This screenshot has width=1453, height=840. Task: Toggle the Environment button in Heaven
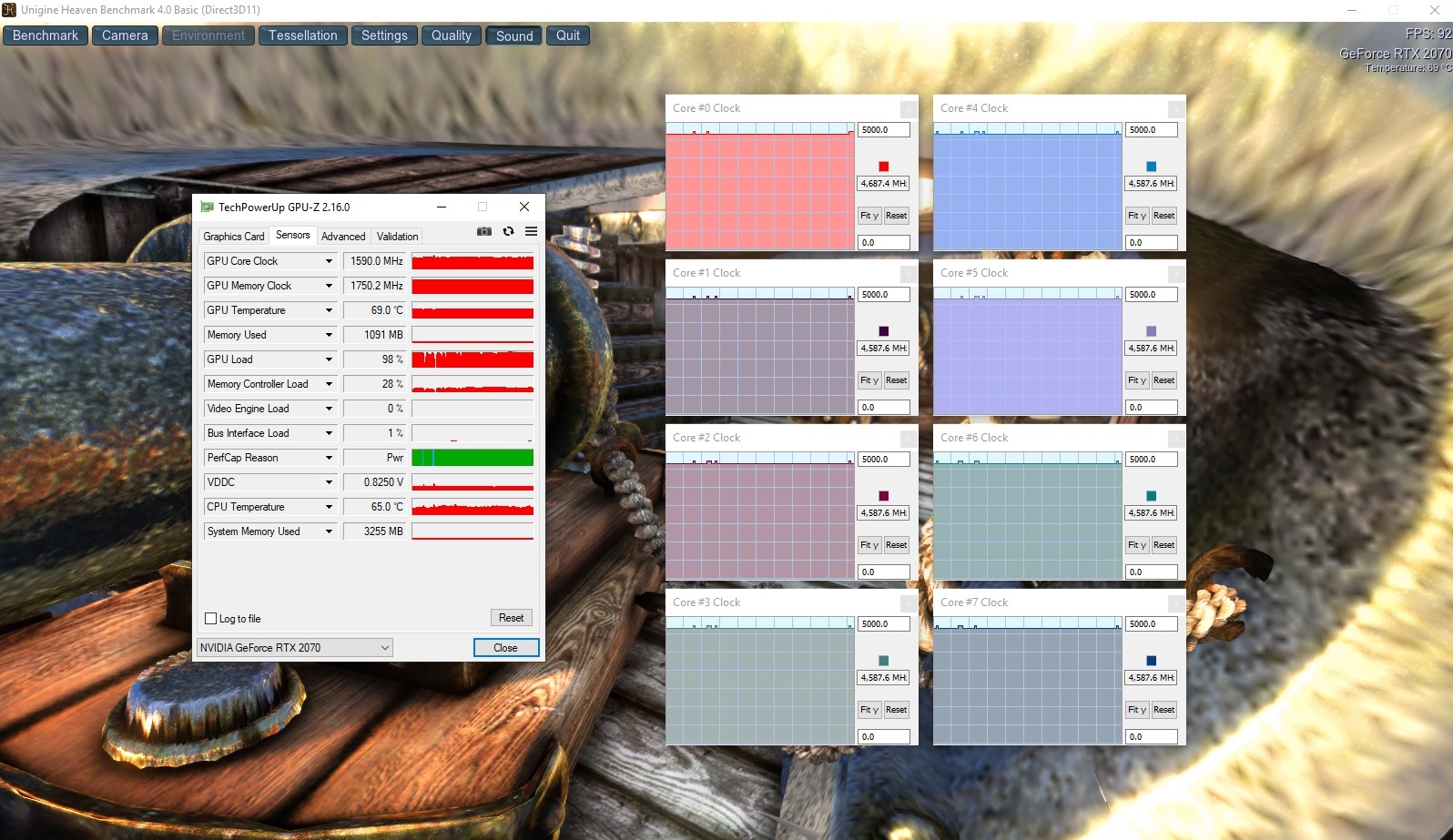click(208, 35)
